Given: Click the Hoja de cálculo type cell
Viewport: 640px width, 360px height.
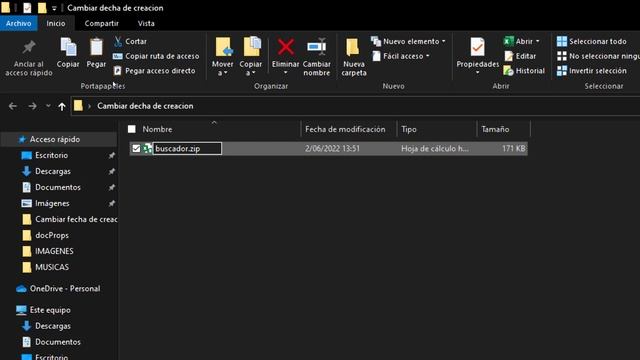Looking at the screenshot, I should (x=435, y=149).
